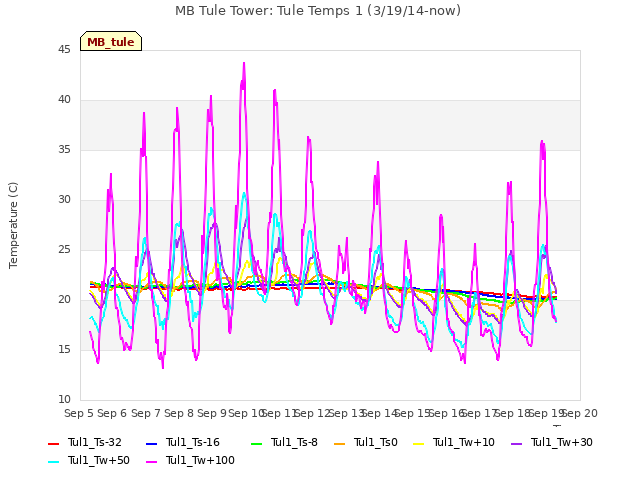Click the 30 y-axis tick label
Viewport: 640px width, 480px height.
pyautogui.click(x=64, y=200)
